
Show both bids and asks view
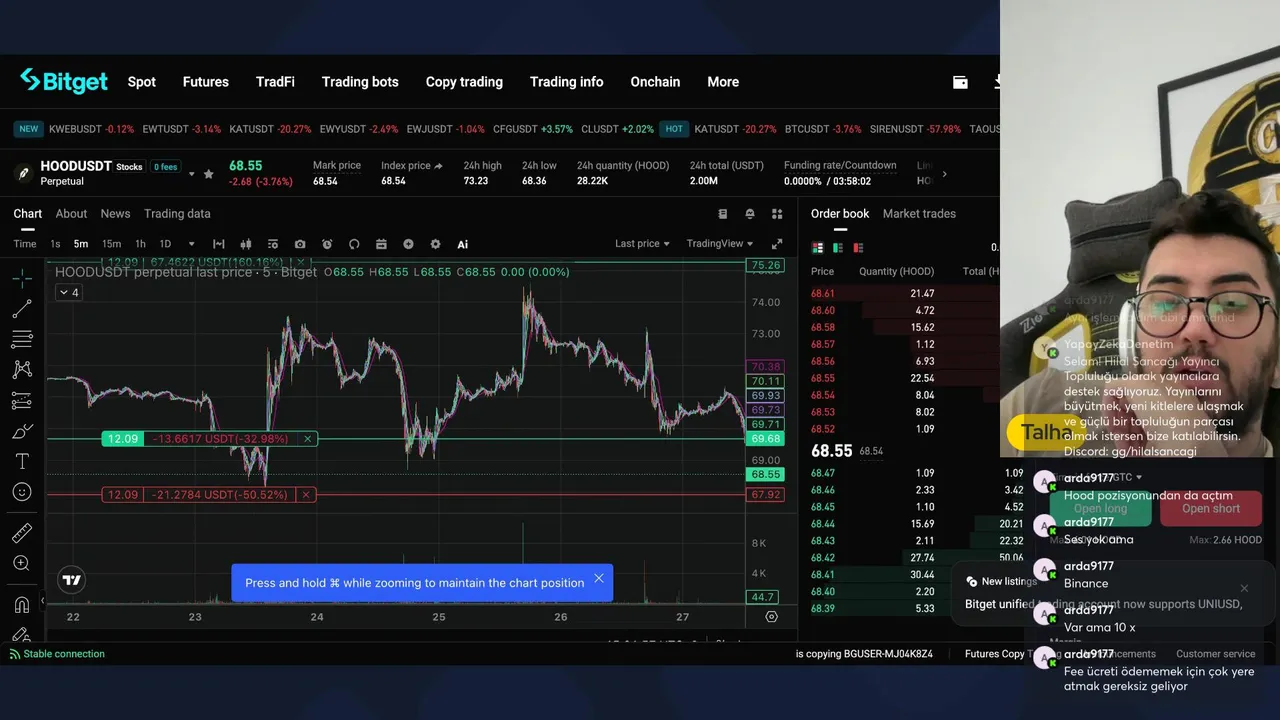click(817, 248)
